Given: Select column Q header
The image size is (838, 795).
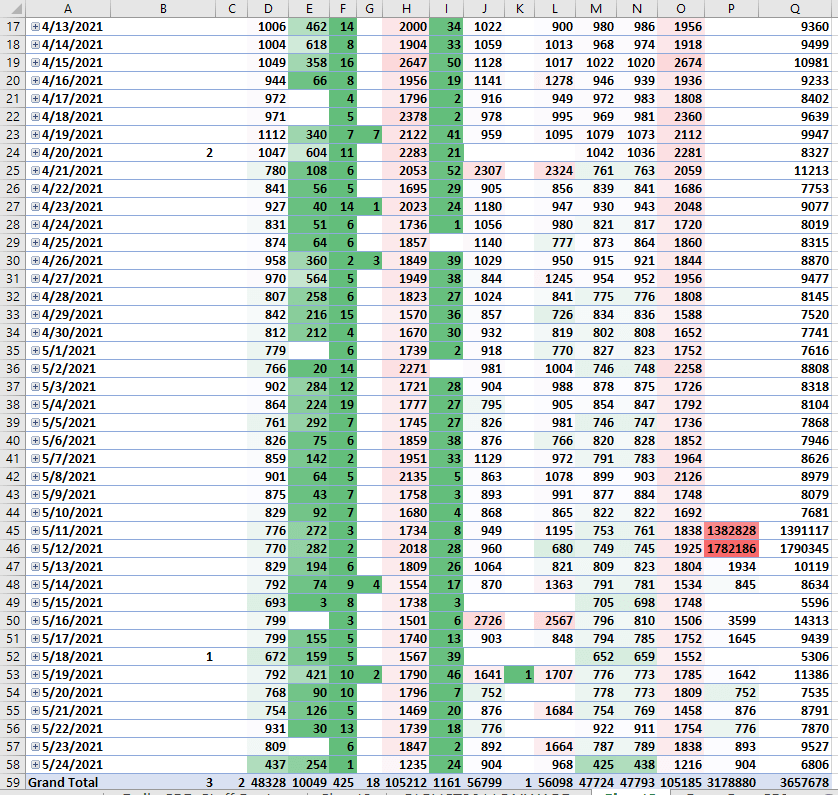Looking at the screenshot, I should click(x=795, y=8).
